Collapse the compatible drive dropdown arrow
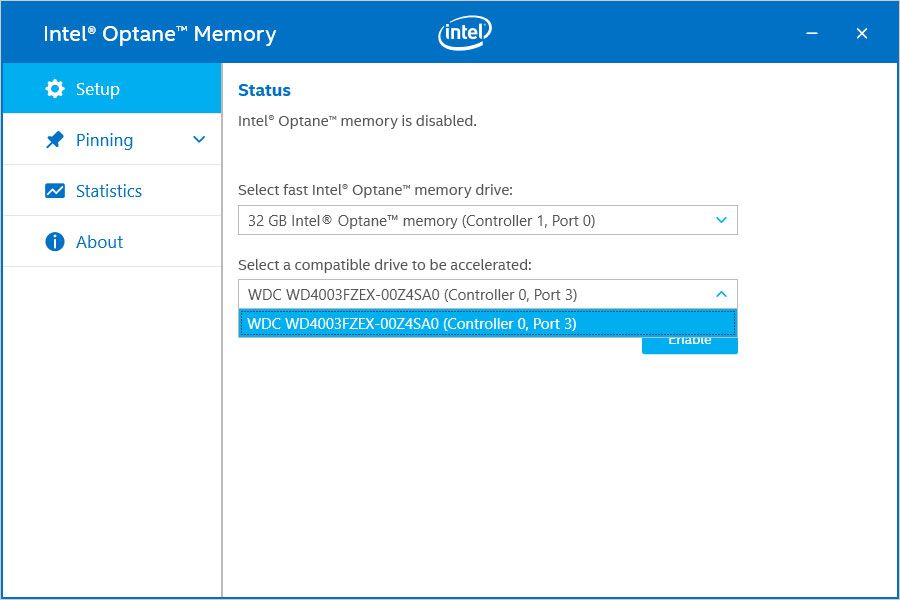Viewport: 900px width, 600px height. pos(721,294)
